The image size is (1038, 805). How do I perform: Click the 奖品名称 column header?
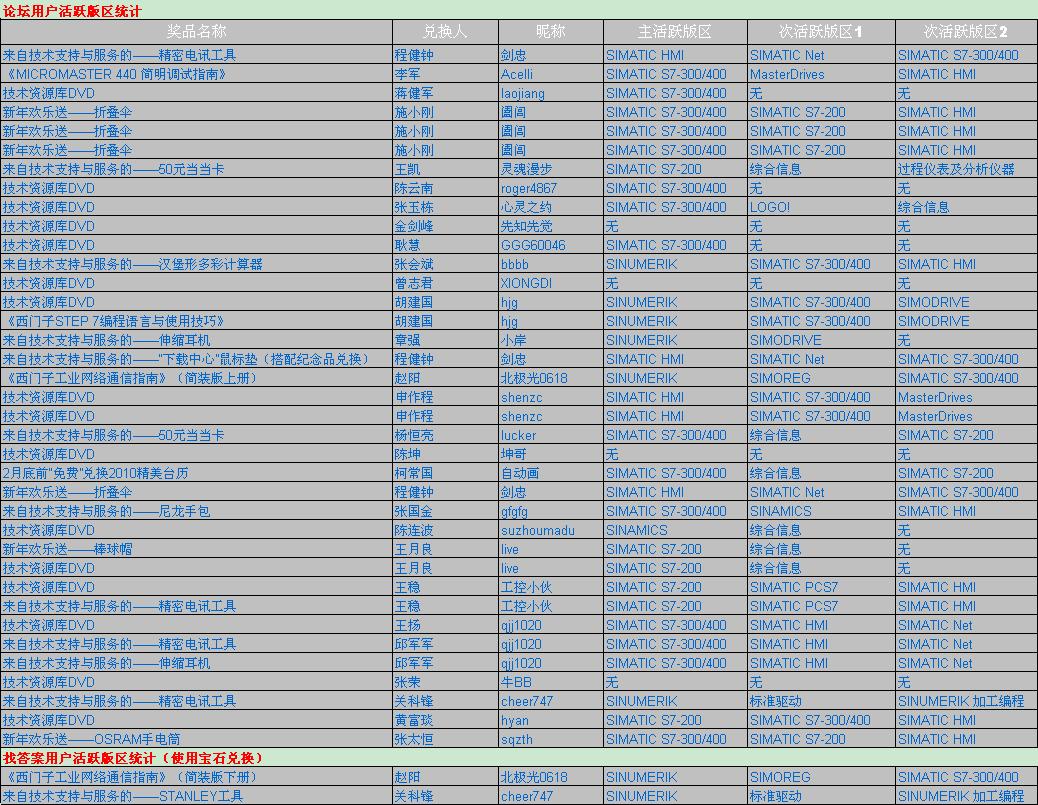tap(196, 31)
